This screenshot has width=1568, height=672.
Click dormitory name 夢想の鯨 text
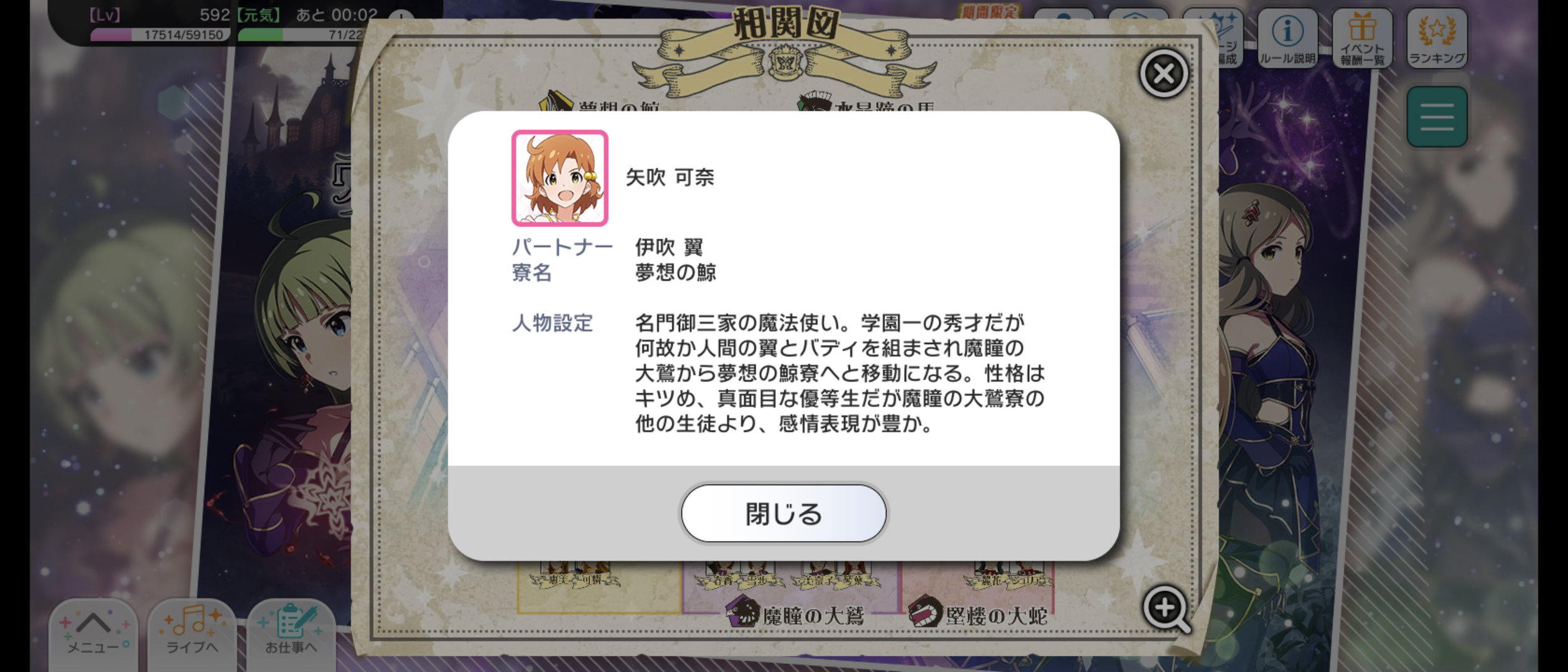[x=675, y=273]
